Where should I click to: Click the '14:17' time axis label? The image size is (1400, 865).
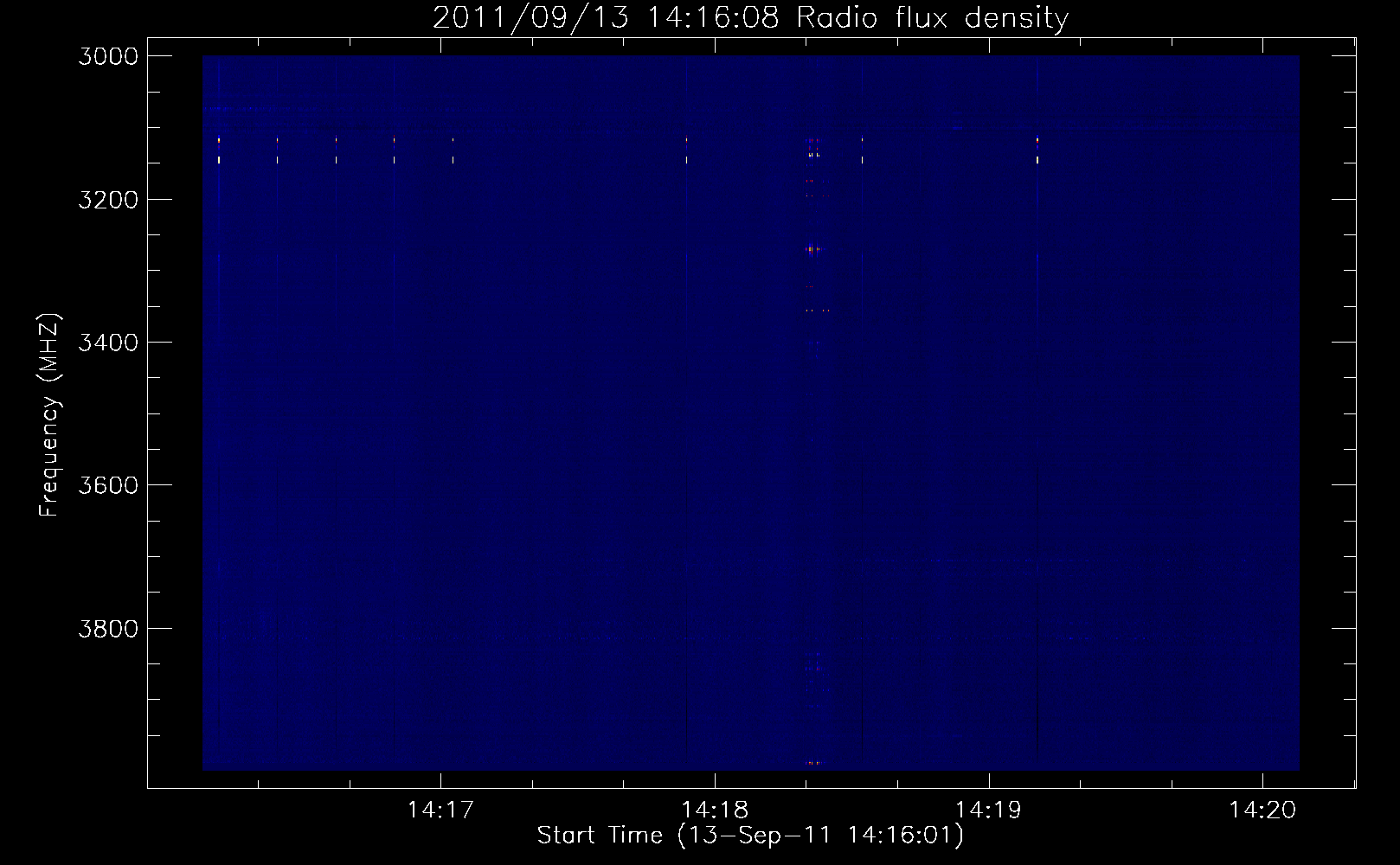pyautogui.click(x=441, y=810)
